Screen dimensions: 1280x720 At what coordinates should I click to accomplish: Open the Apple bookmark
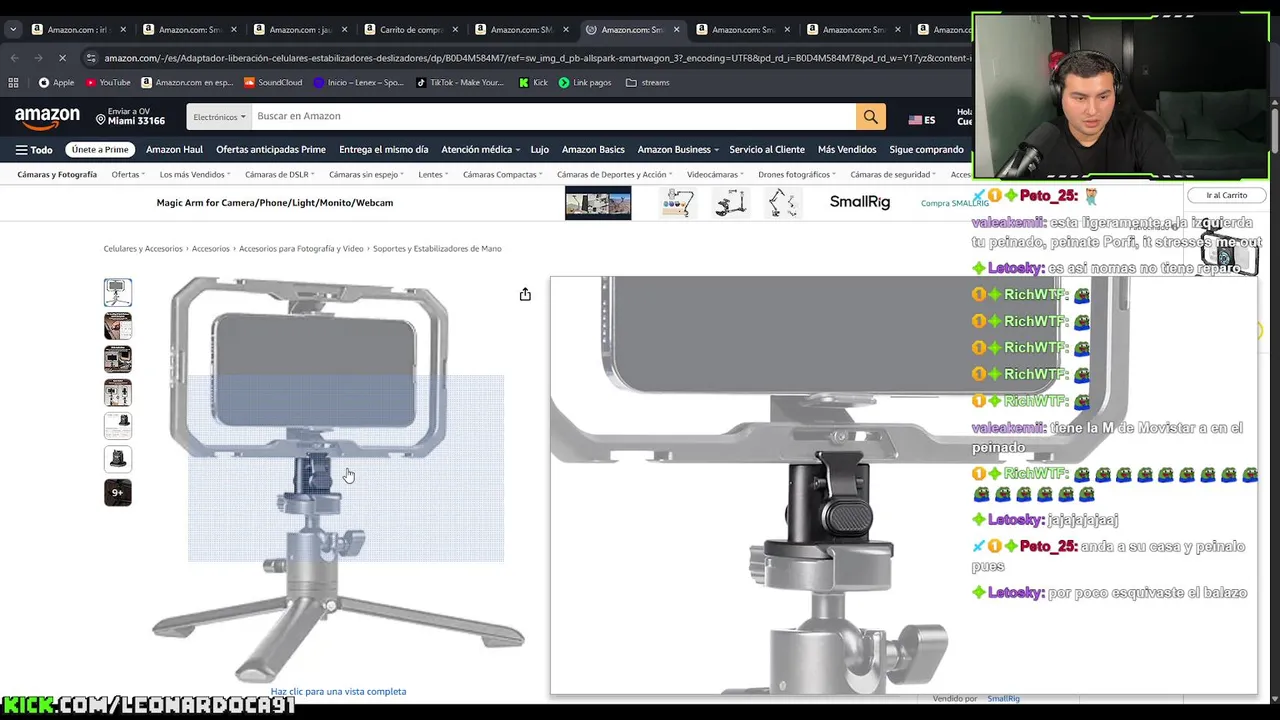pos(56,83)
